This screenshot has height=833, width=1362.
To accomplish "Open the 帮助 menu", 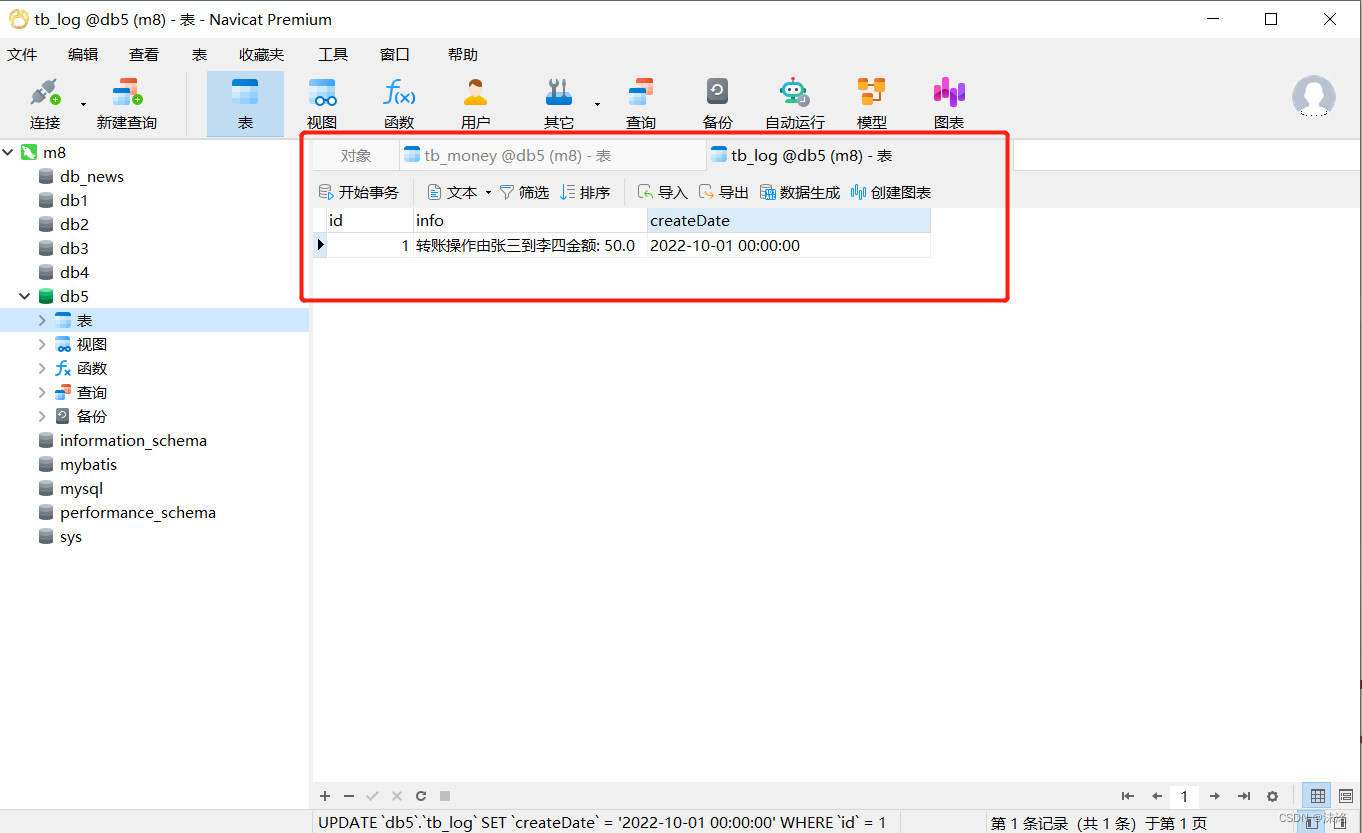I will pos(463,55).
